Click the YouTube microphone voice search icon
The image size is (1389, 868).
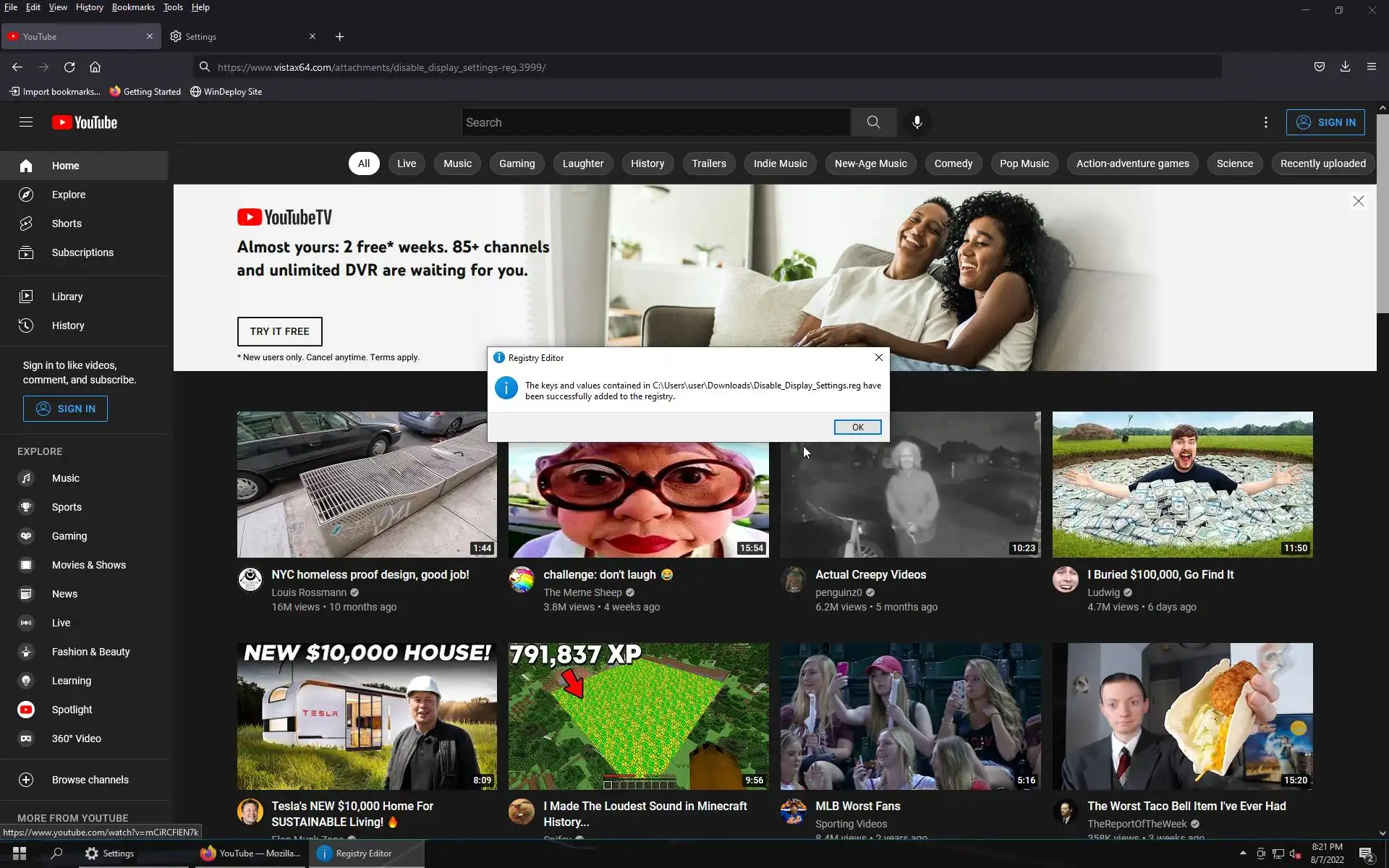917,122
